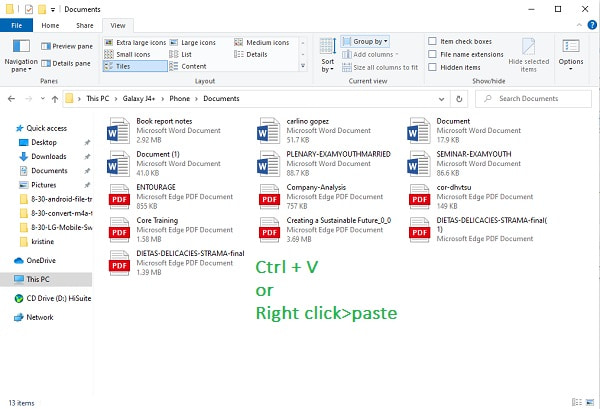Click Phone in the address path
The width and height of the screenshot is (600, 409).
click(x=179, y=99)
